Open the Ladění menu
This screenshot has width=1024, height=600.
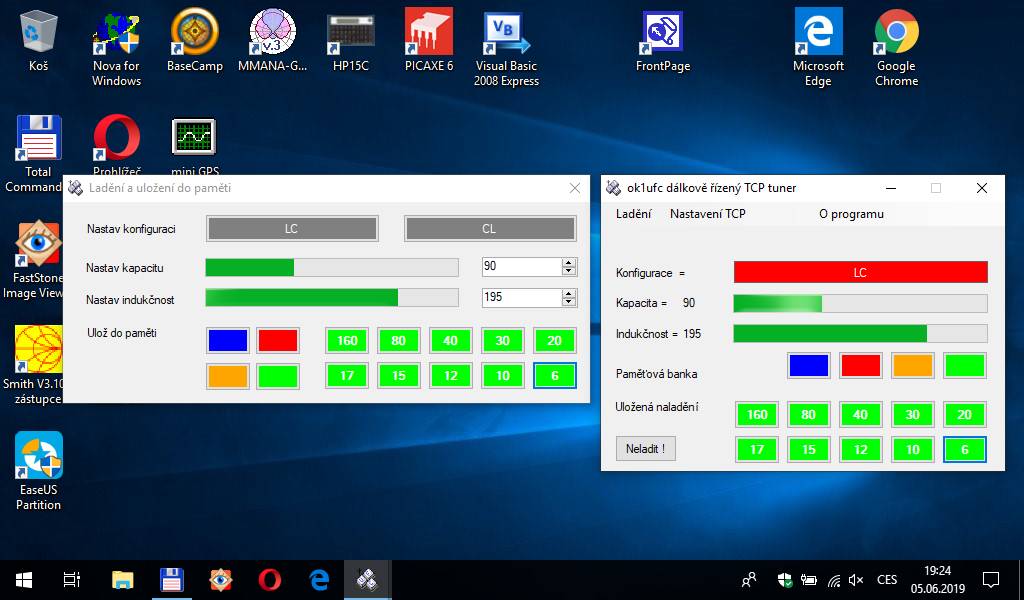(633, 214)
